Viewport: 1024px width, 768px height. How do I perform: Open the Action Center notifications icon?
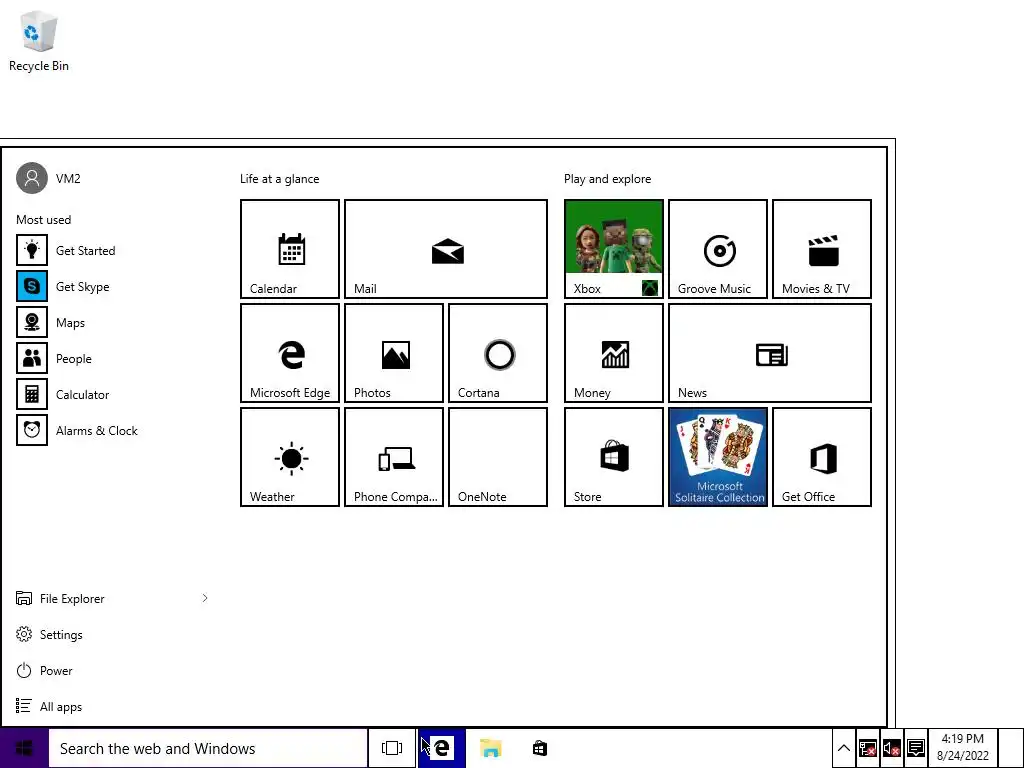(x=916, y=748)
